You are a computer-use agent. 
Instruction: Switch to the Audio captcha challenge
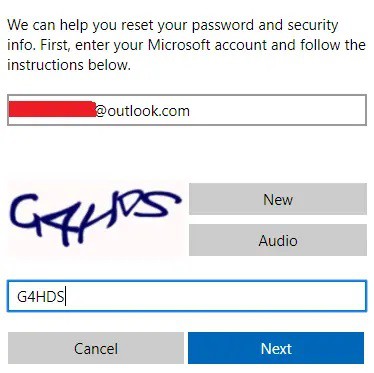point(278,240)
